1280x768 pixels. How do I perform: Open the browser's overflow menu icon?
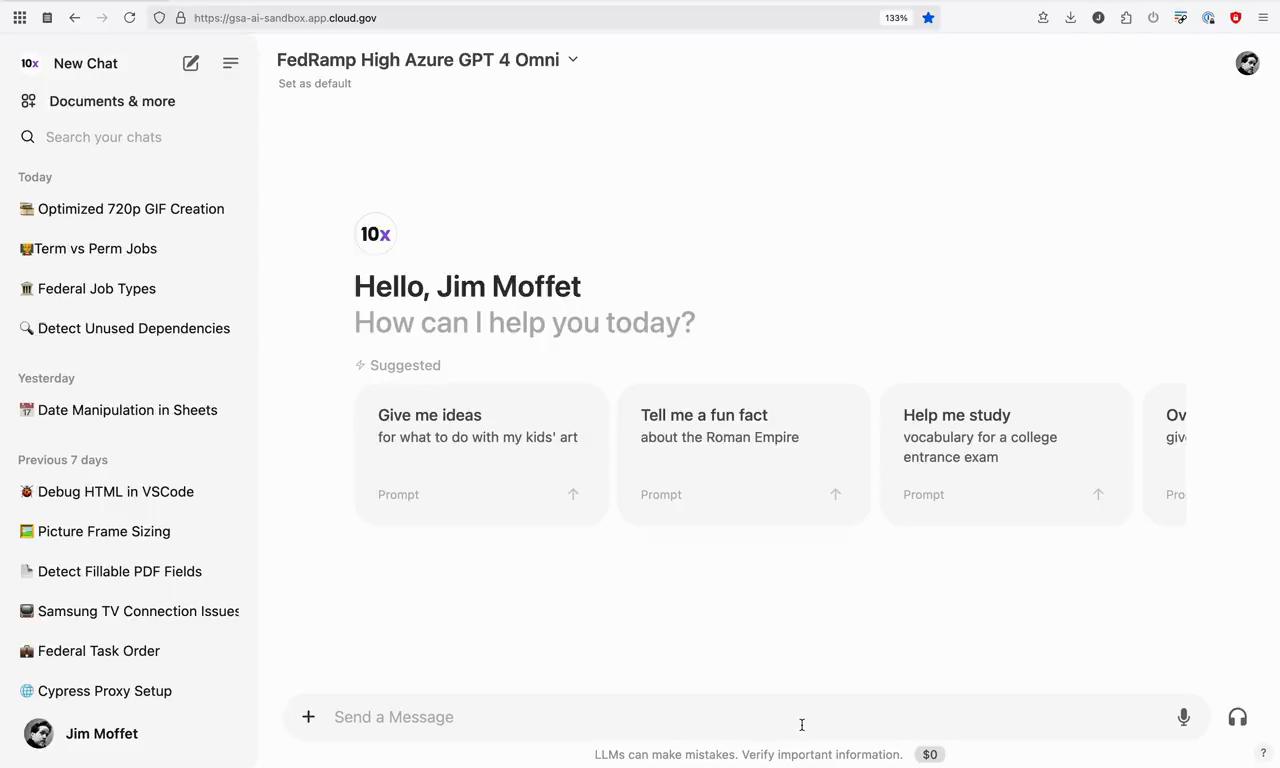(1263, 17)
